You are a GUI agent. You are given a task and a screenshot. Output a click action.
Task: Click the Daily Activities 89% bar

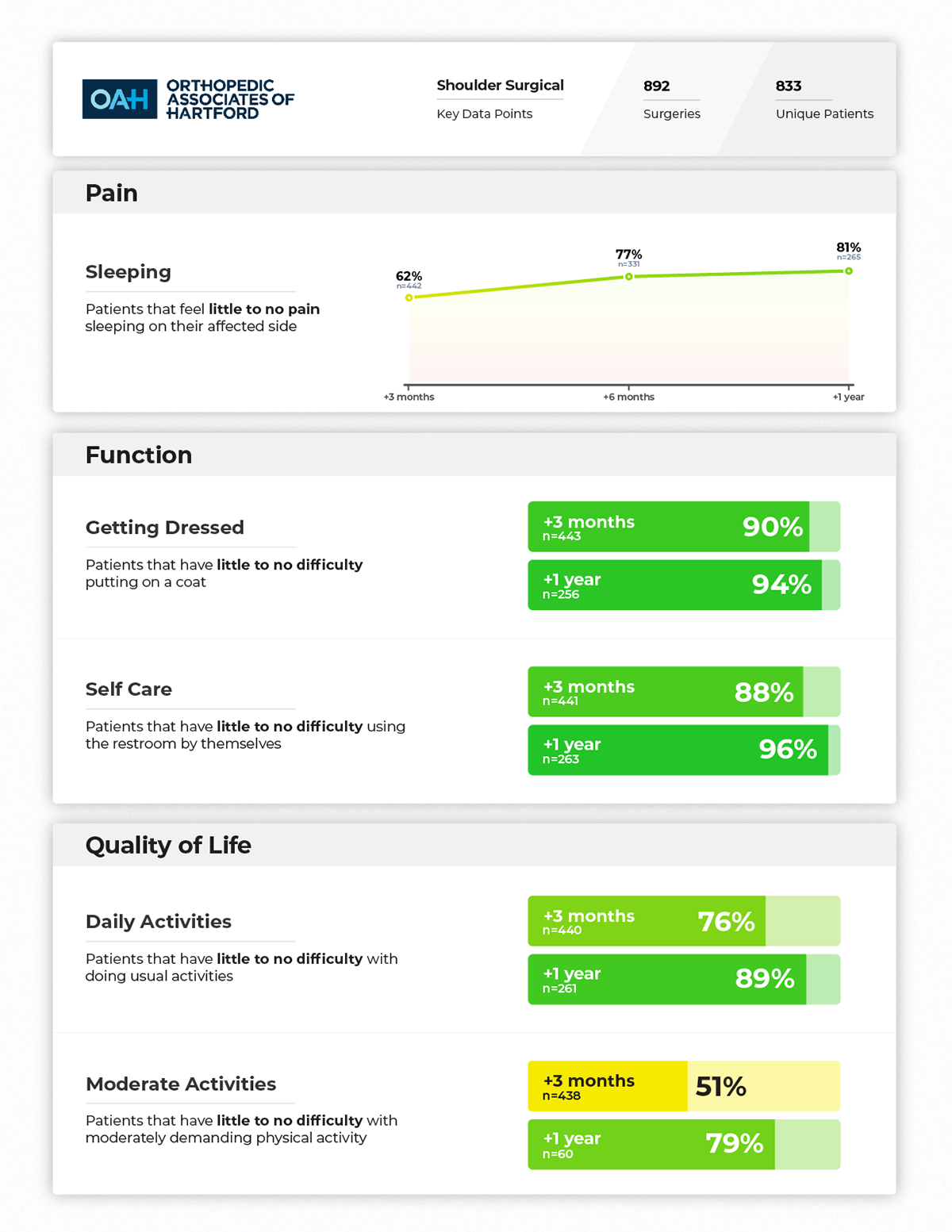666,979
